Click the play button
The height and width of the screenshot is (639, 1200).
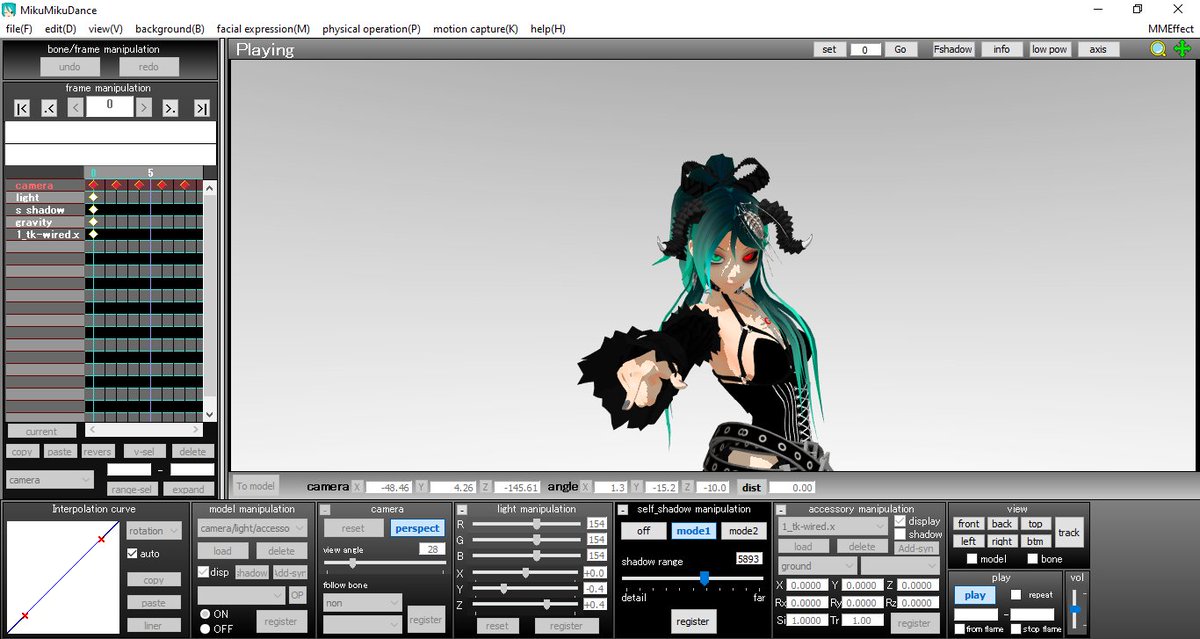[x=975, y=595]
